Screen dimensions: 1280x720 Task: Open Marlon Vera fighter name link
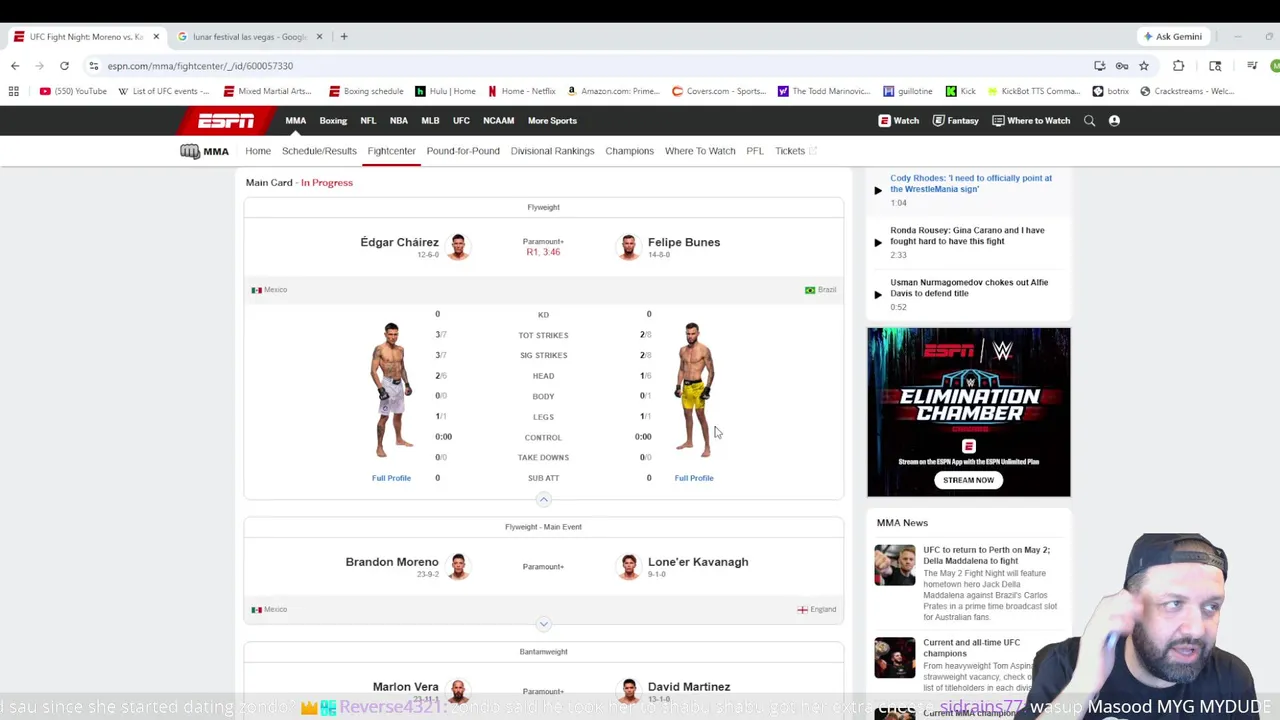click(x=405, y=687)
